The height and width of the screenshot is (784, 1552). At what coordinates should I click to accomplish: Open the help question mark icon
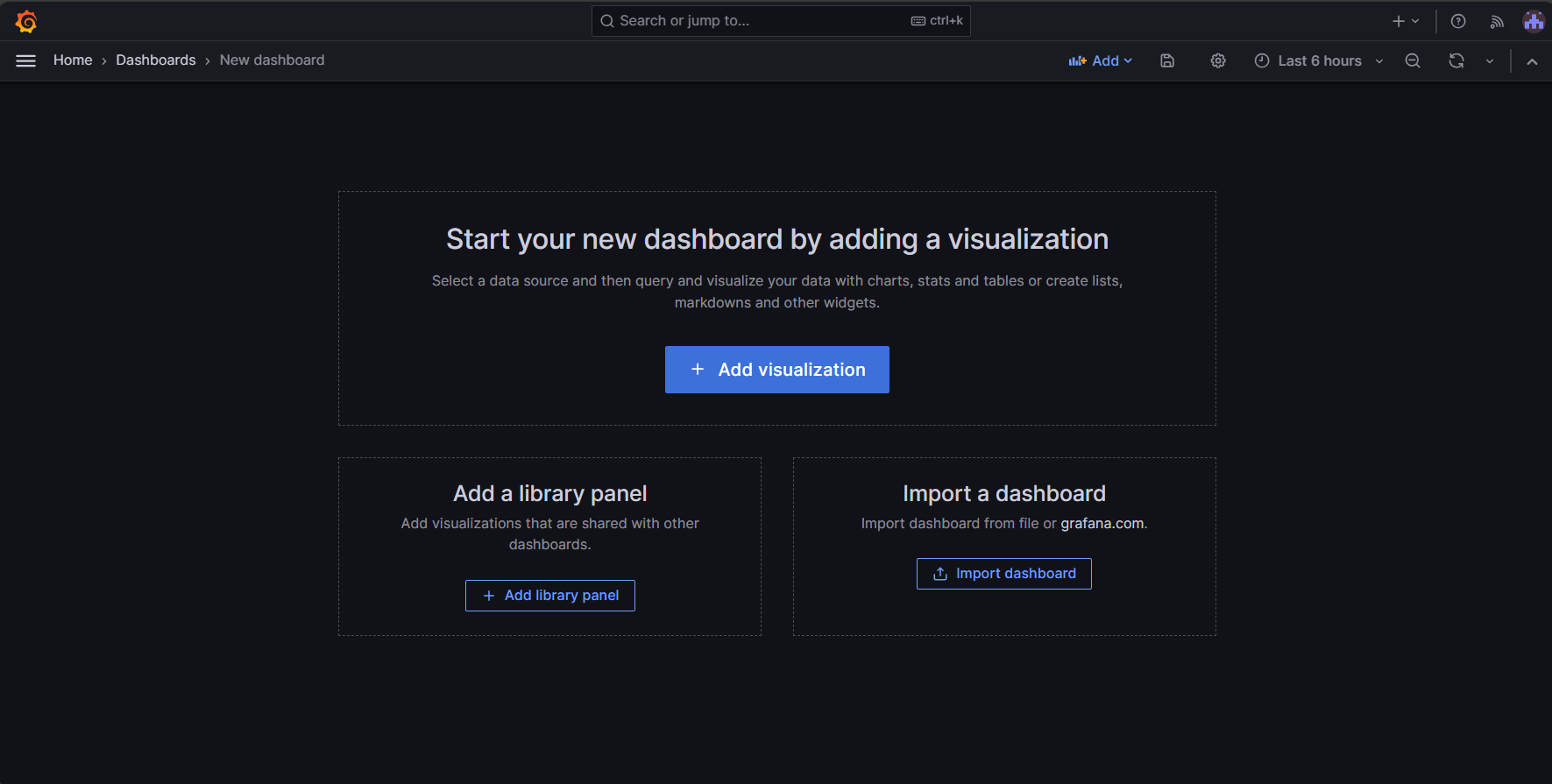(1458, 21)
